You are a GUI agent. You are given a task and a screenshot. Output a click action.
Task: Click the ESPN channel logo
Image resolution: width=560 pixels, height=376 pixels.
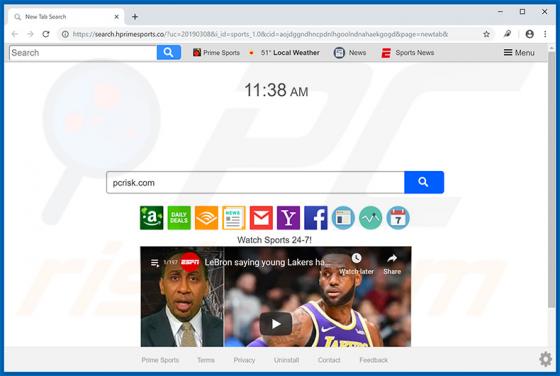[190, 262]
